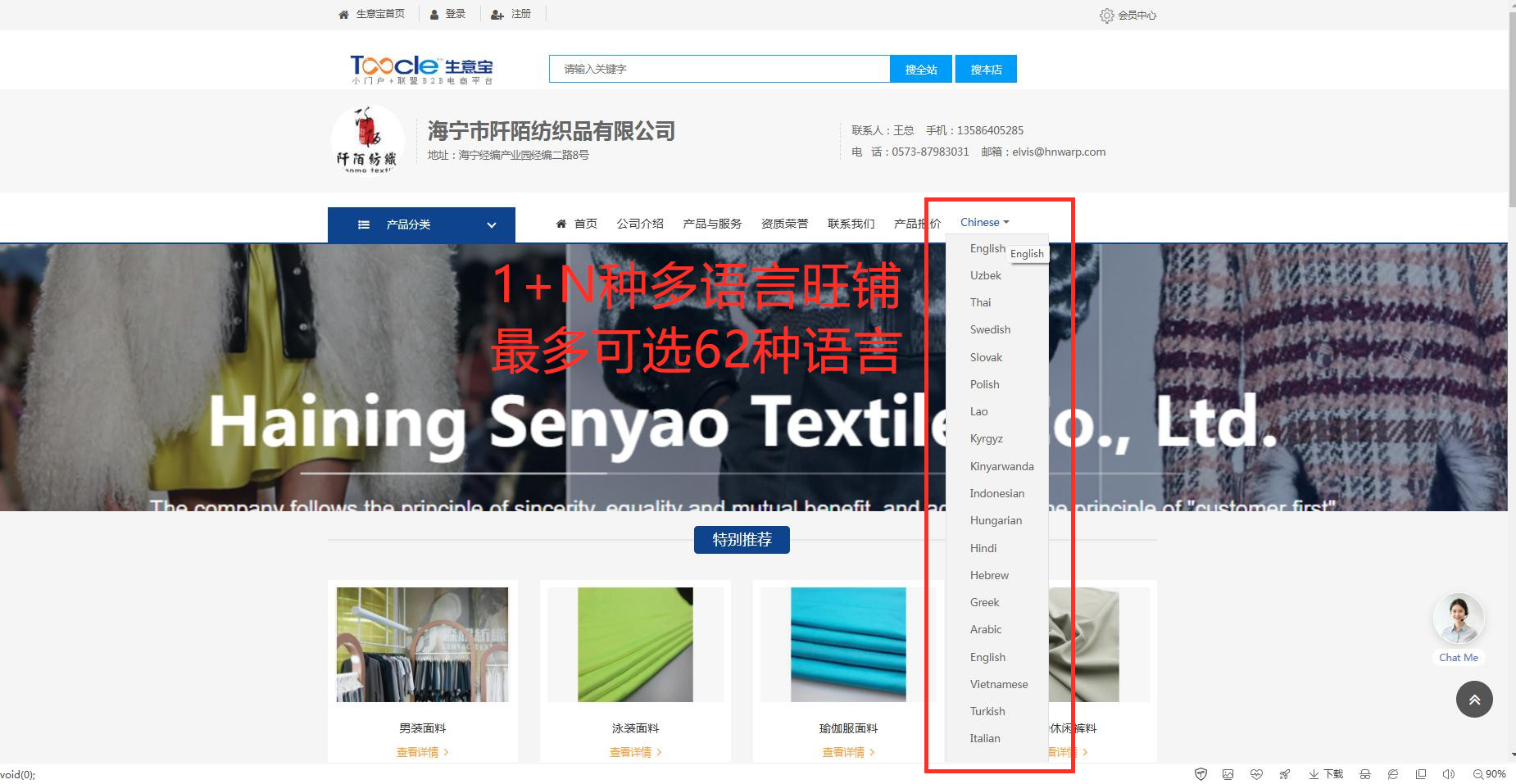This screenshot has height=784, width=1516.
Task: Click the 特别推荐 heading button
Action: point(742,540)
